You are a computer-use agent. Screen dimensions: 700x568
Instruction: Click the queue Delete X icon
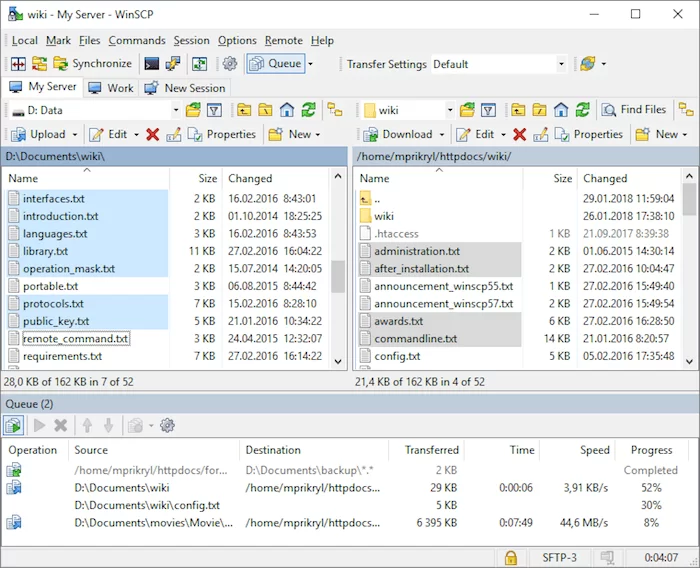(61, 426)
